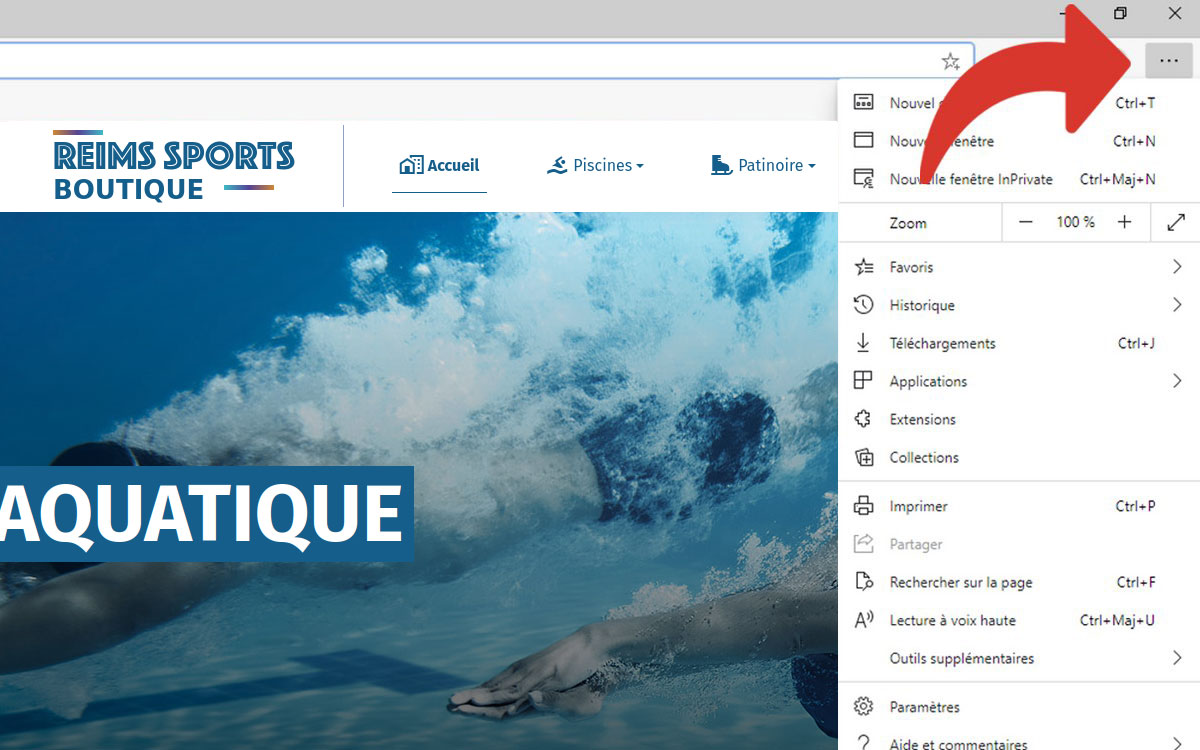Screen dimensions: 1200x750
Task: Expand the Favoris submenu arrow
Action: point(1177,267)
